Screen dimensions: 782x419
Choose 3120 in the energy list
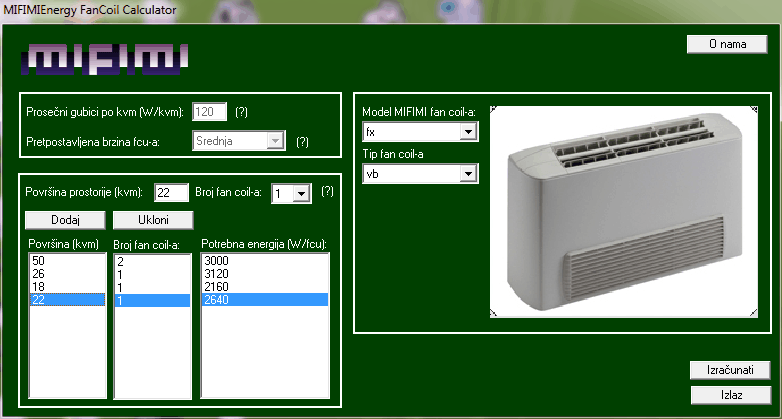tap(264, 273)
